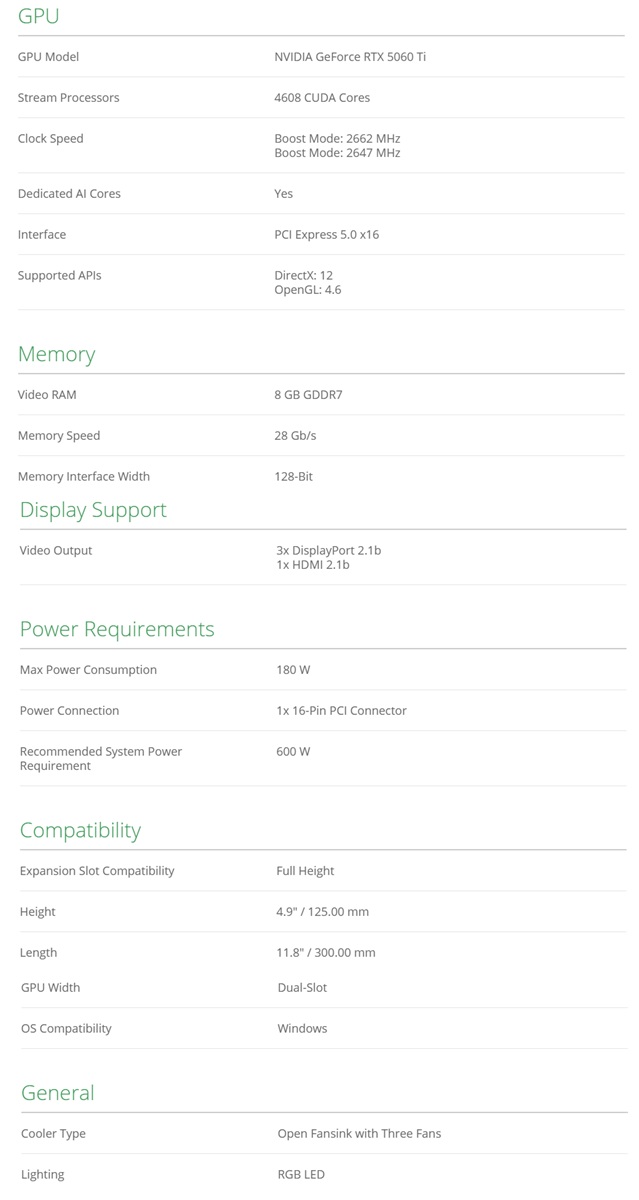Click the 'Height' label
Screen dimensions: 639x1200
(x=38, y=912)
